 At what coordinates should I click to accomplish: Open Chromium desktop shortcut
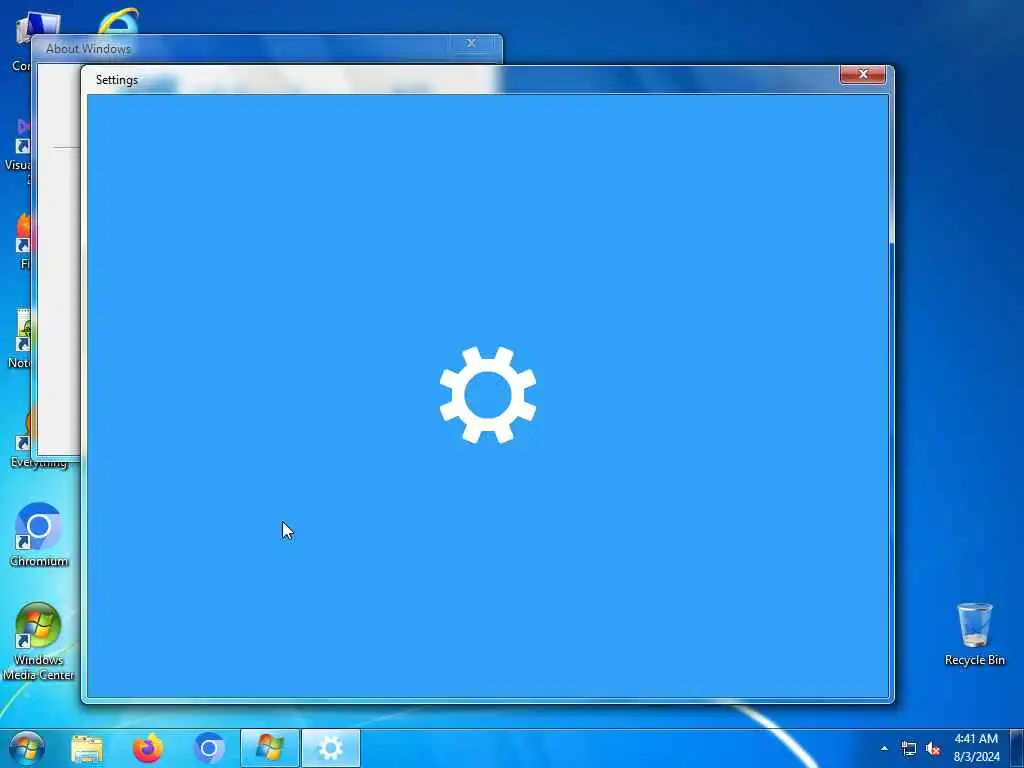pos(39,535)
